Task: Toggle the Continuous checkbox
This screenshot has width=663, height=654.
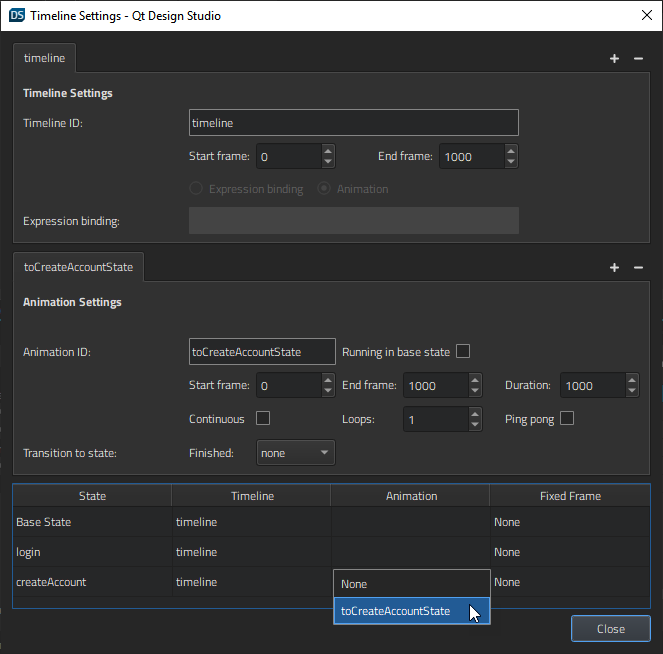Action: 263,419
